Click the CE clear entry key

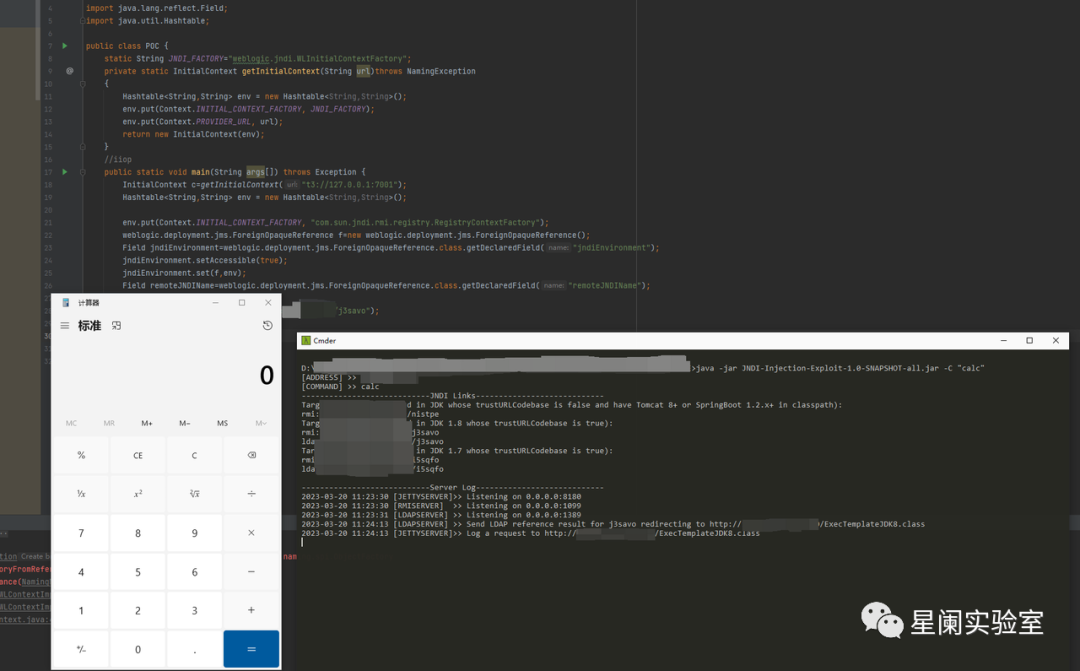pyautogui.click(x=138, y=455)
